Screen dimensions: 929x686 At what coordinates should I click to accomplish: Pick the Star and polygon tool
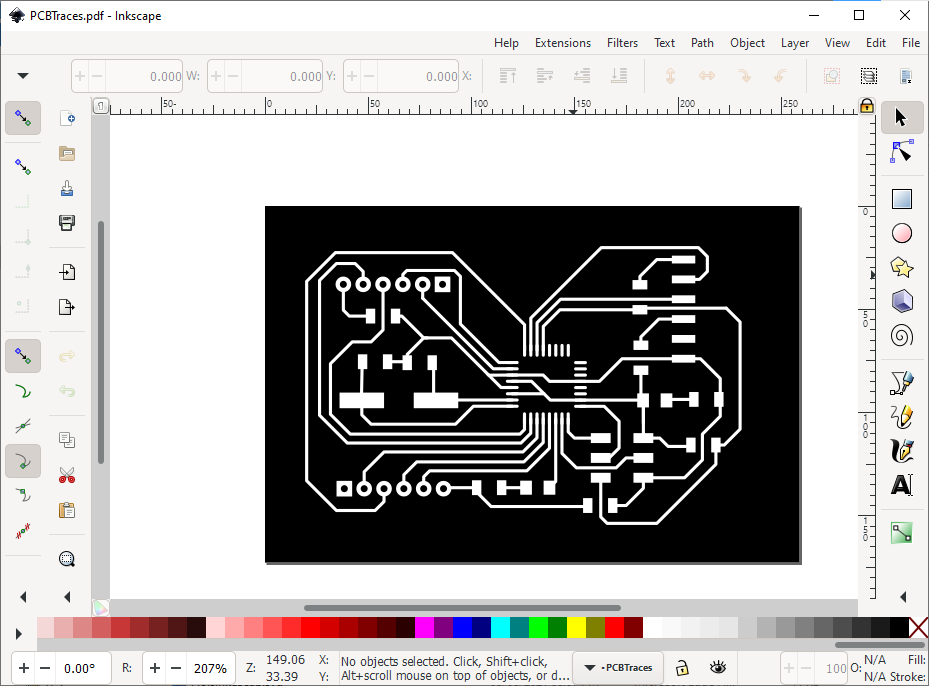pos(901,268)
